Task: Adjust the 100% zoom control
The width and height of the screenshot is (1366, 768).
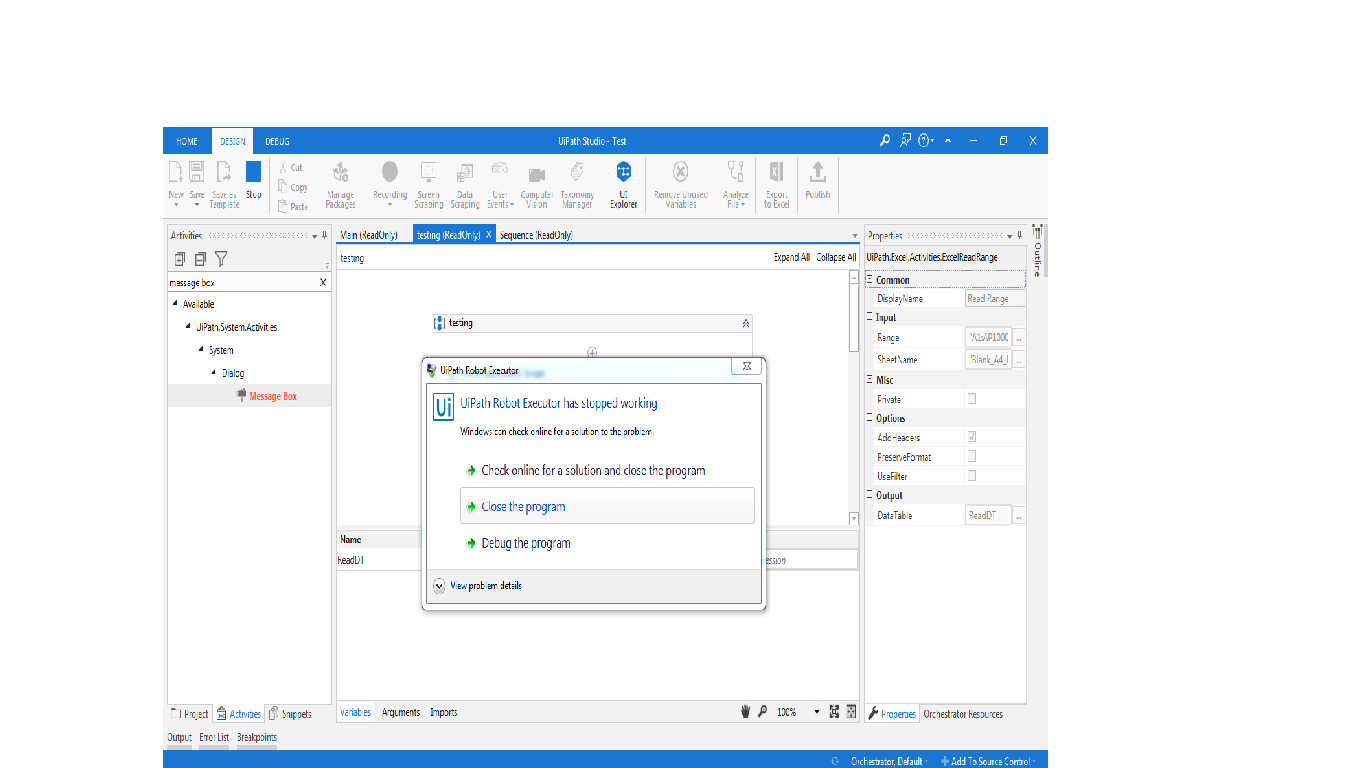Action: coord(788,711)
